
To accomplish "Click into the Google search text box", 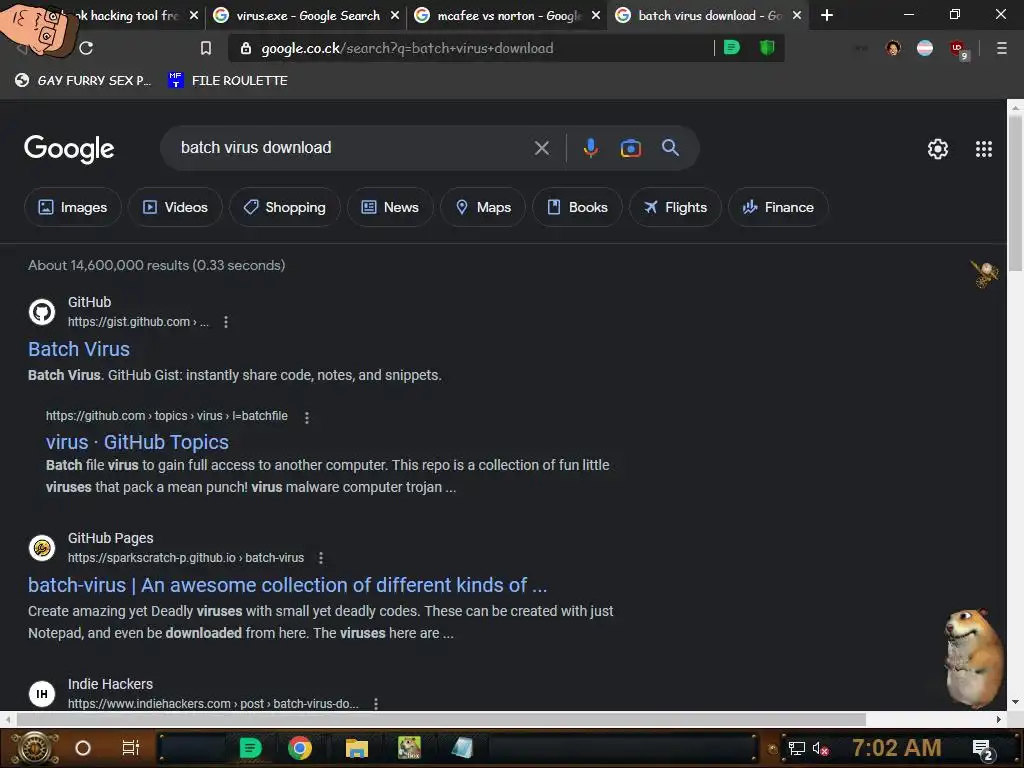I will [x=353, y=148].
